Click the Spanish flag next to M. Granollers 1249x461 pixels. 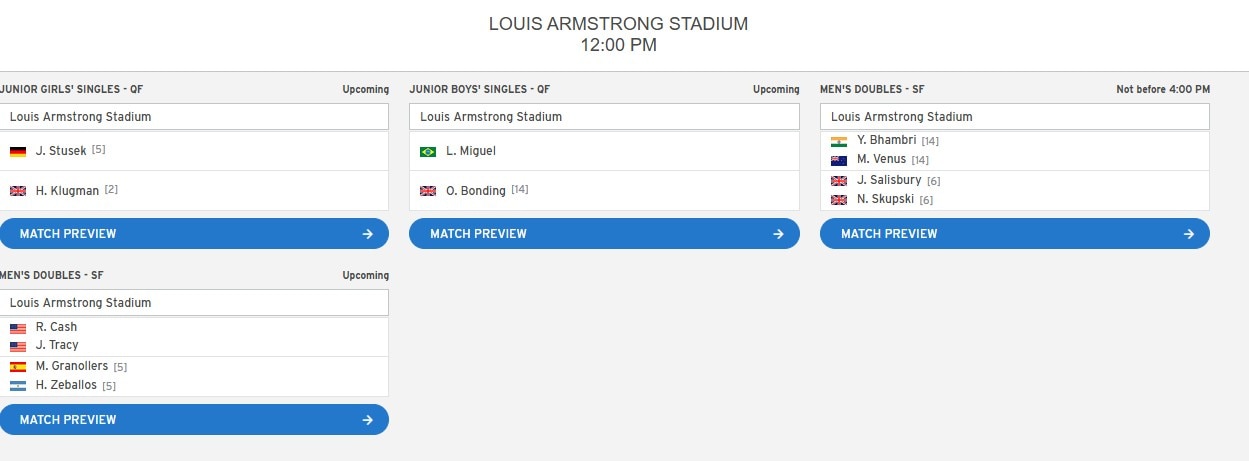coord(18,367)
